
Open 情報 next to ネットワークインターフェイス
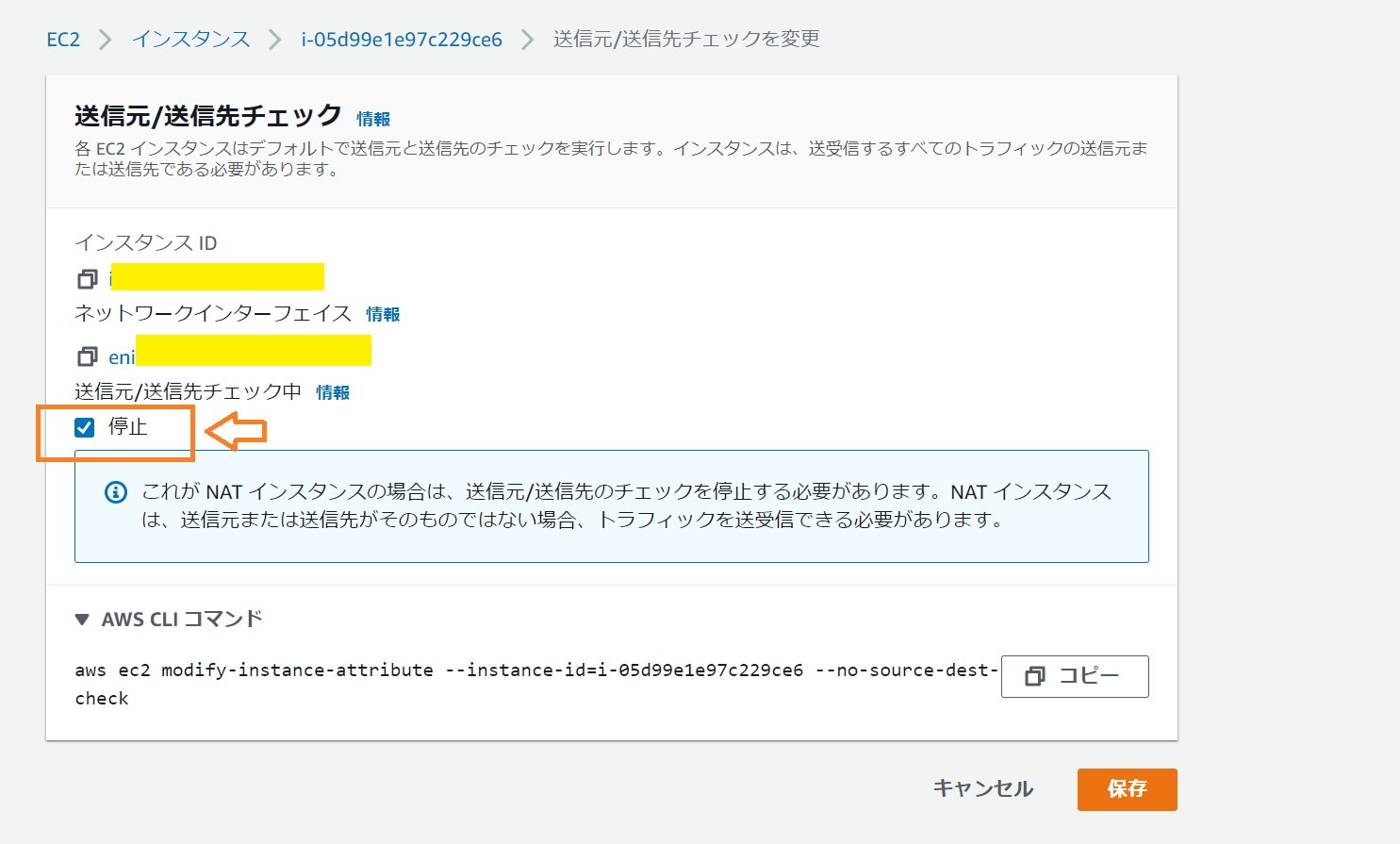coord(381,313)
